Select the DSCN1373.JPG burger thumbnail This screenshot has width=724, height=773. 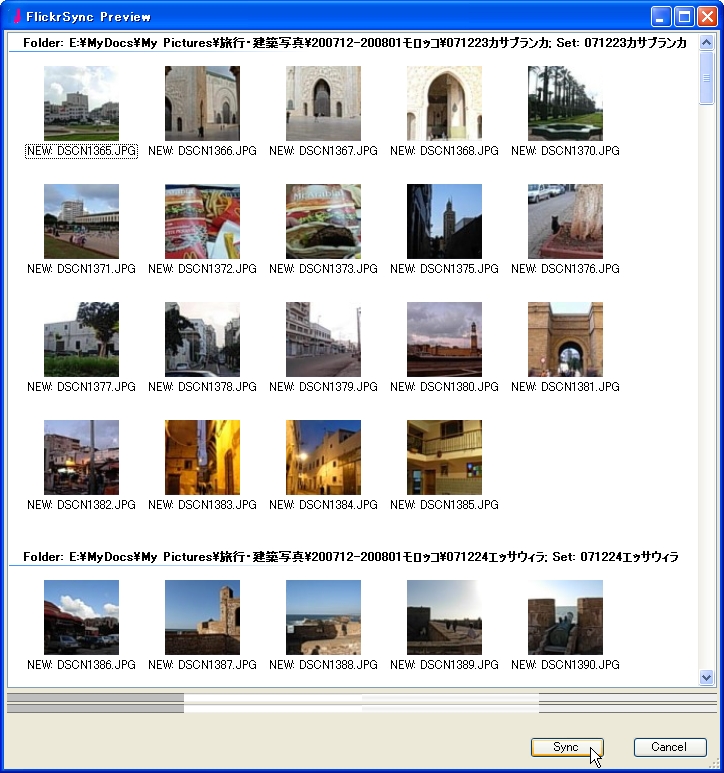pyautogui.click(x=323, y=221)
